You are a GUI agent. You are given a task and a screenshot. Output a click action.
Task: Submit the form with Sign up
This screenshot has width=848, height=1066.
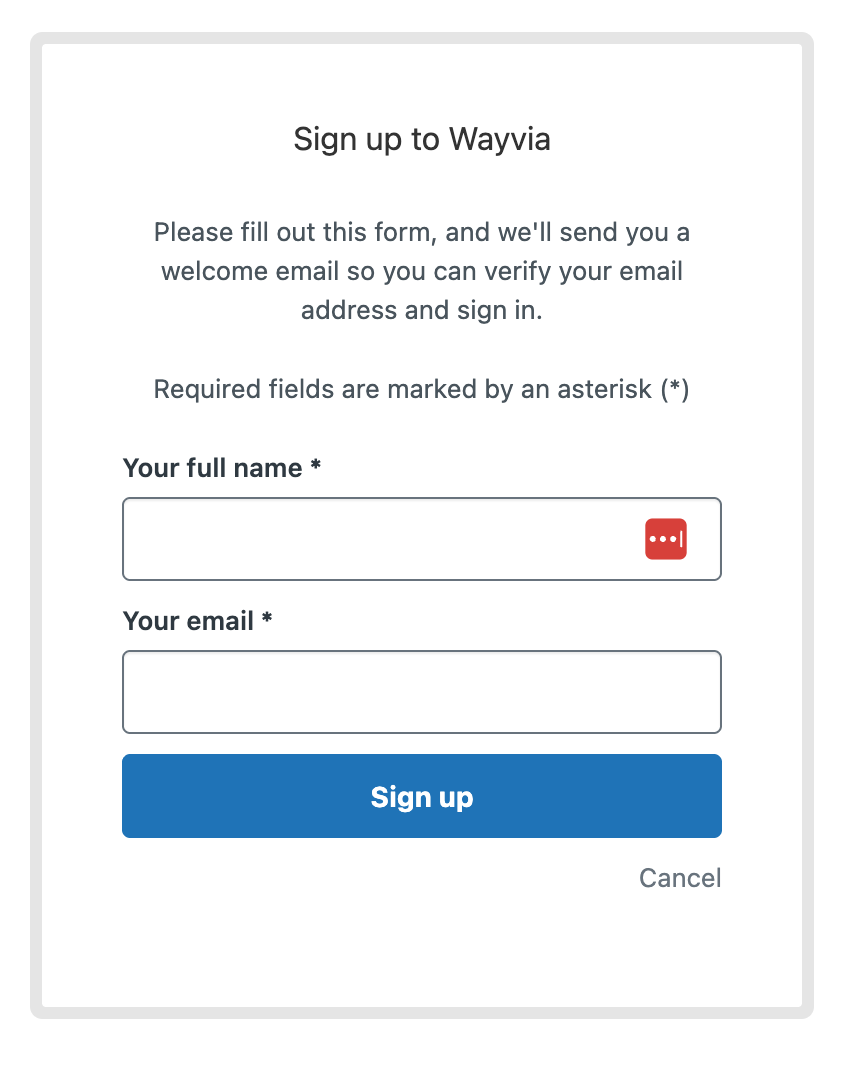coord(421,796)
